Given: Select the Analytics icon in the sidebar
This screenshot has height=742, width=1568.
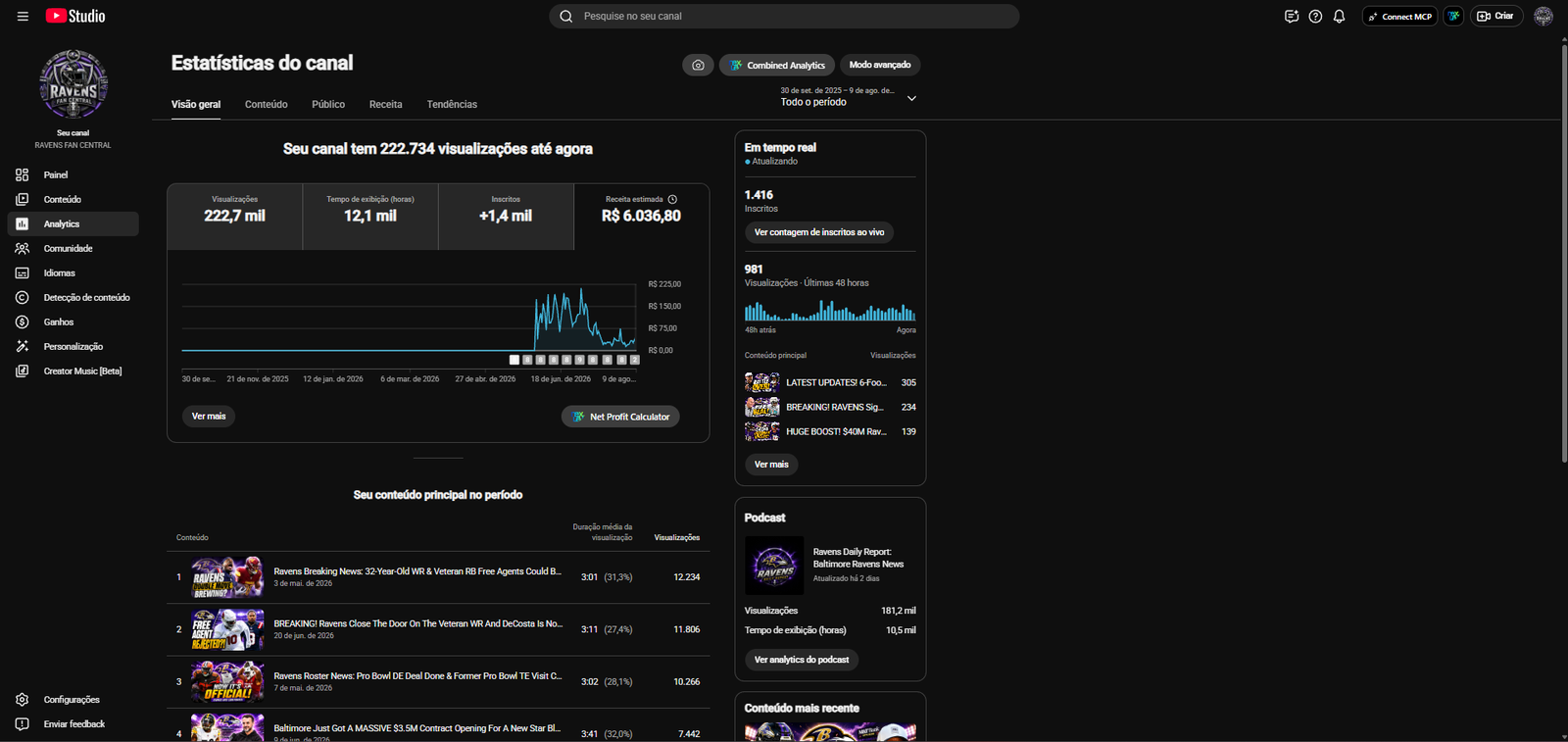Looking at the screenshot, I should tap(23, 224).
